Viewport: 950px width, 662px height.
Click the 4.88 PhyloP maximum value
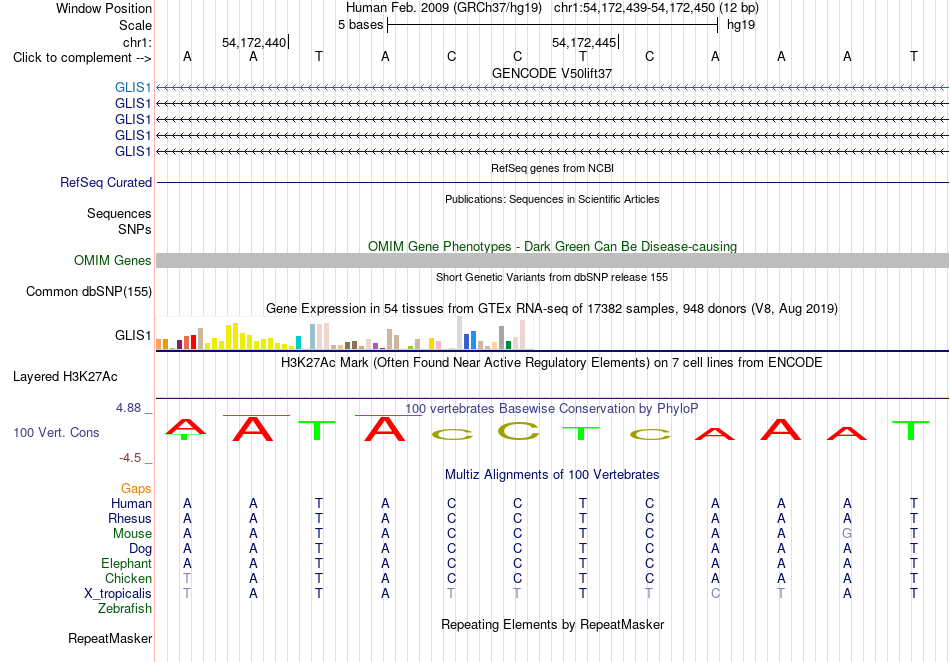[x=128, y=408]
